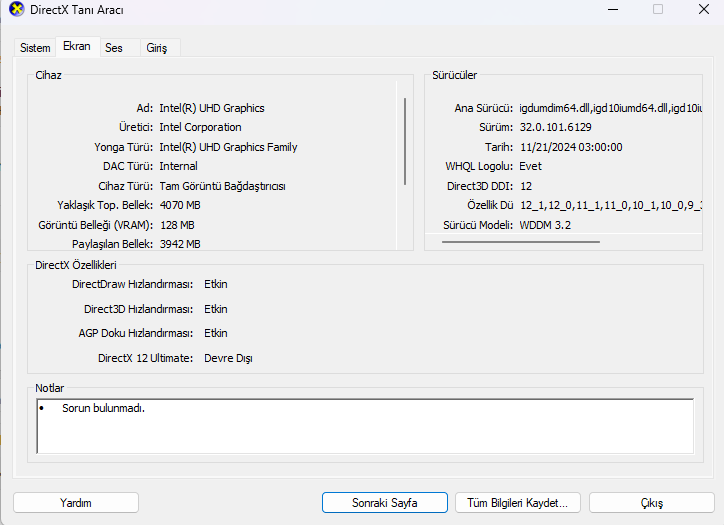Click the VRAM value 128 MB
The image size is (724, 525).
pos(177,225)
